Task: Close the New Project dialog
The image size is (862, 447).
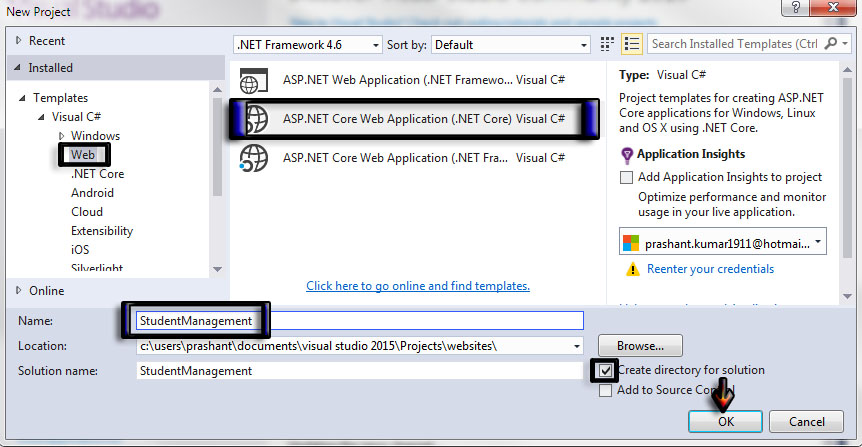Action: coord(833,7)
